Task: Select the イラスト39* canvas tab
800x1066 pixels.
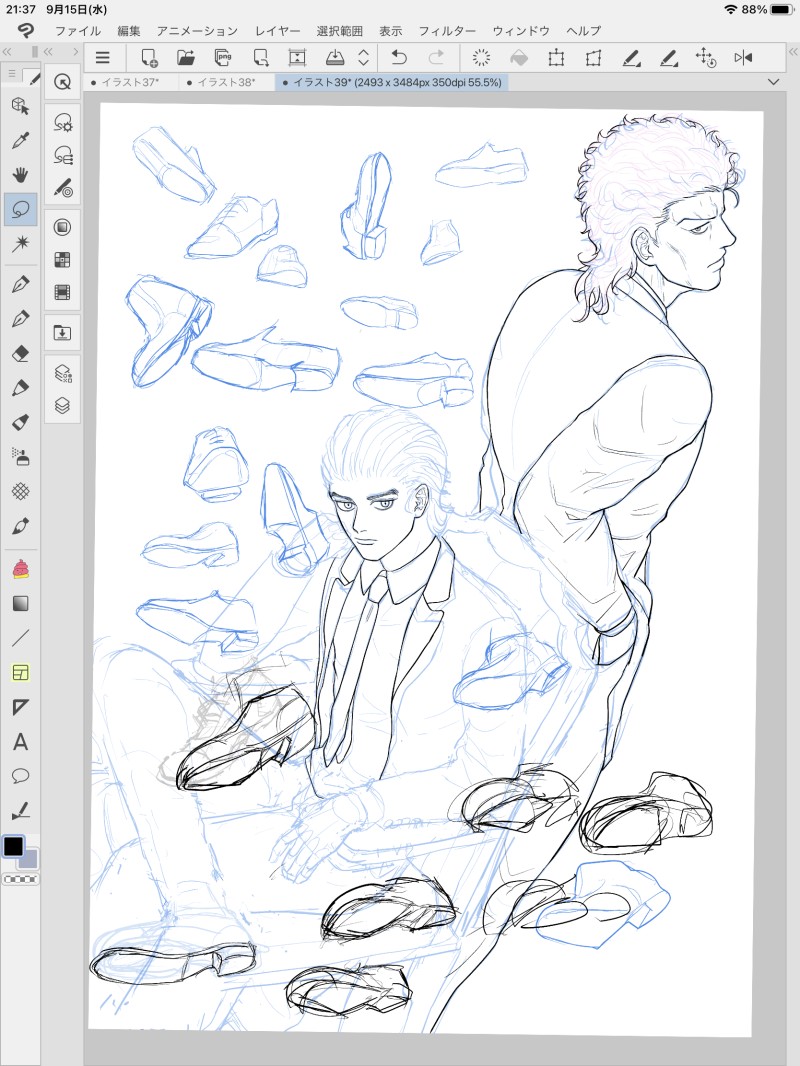Action: (392, 82)
